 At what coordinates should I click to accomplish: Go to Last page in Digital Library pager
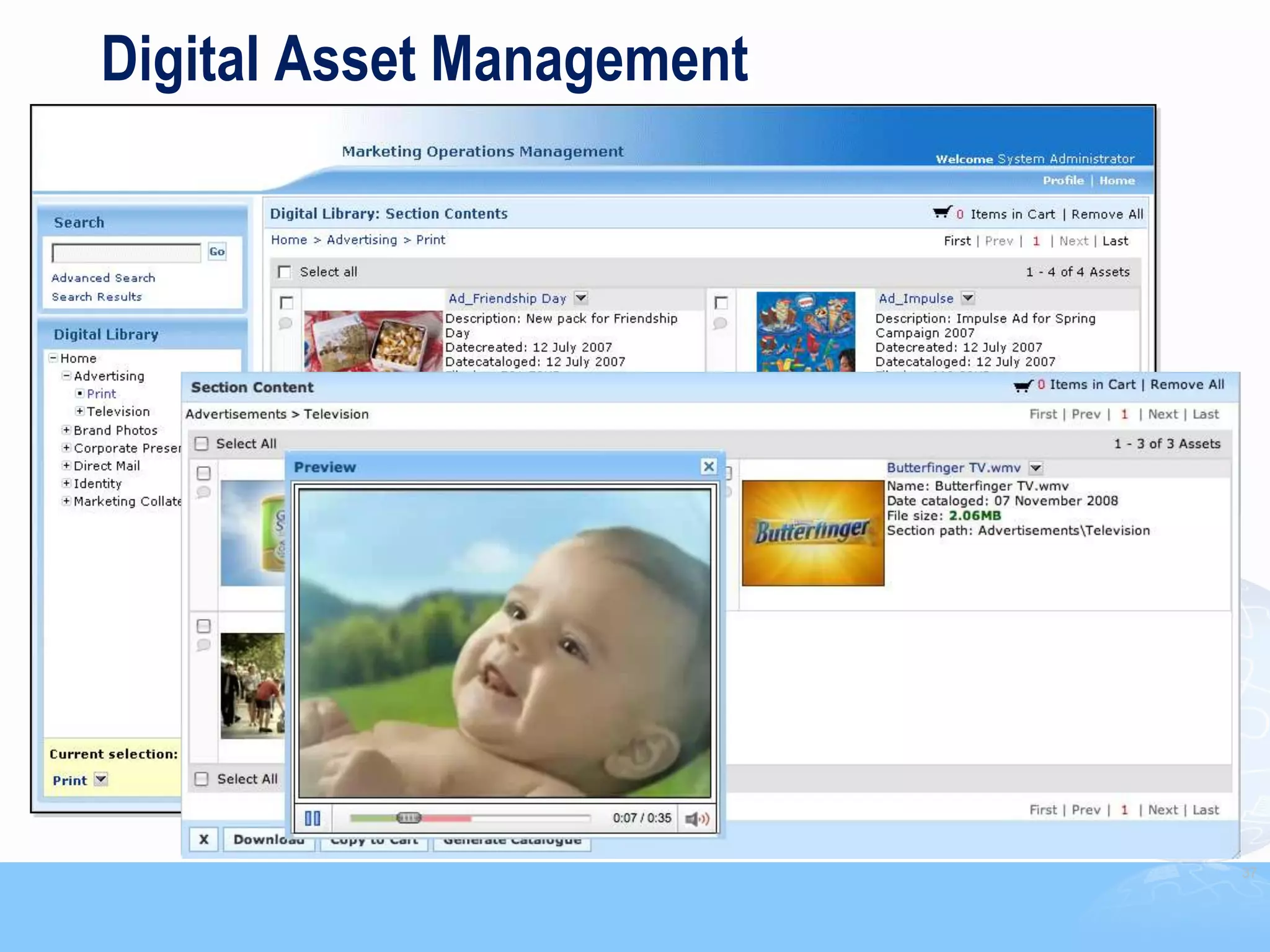click(x=1115, y=241)
